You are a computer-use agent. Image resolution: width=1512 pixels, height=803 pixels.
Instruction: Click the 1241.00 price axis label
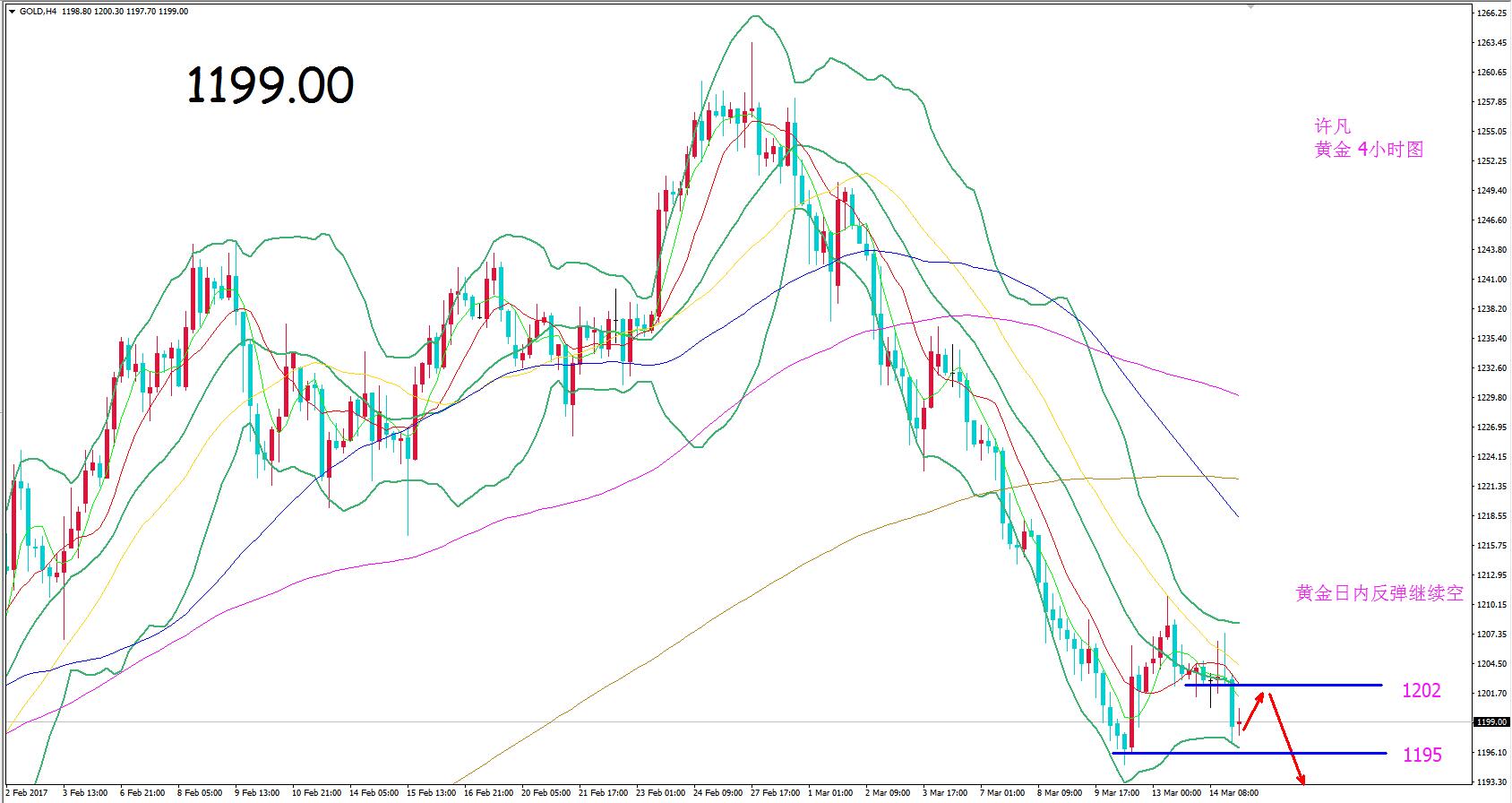1492,280
